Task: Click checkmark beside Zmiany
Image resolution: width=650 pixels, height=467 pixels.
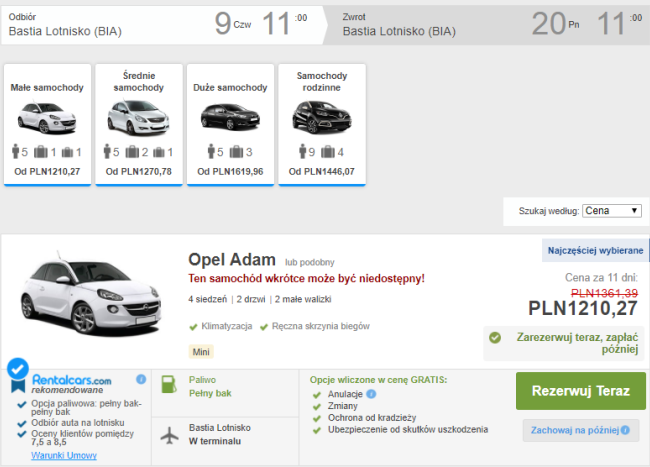Action: pos(317,407)
